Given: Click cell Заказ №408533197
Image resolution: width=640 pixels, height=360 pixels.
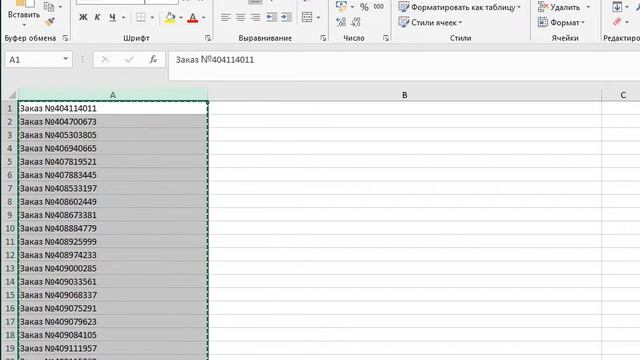Looking at the screenshot, I should pos(113,188).
